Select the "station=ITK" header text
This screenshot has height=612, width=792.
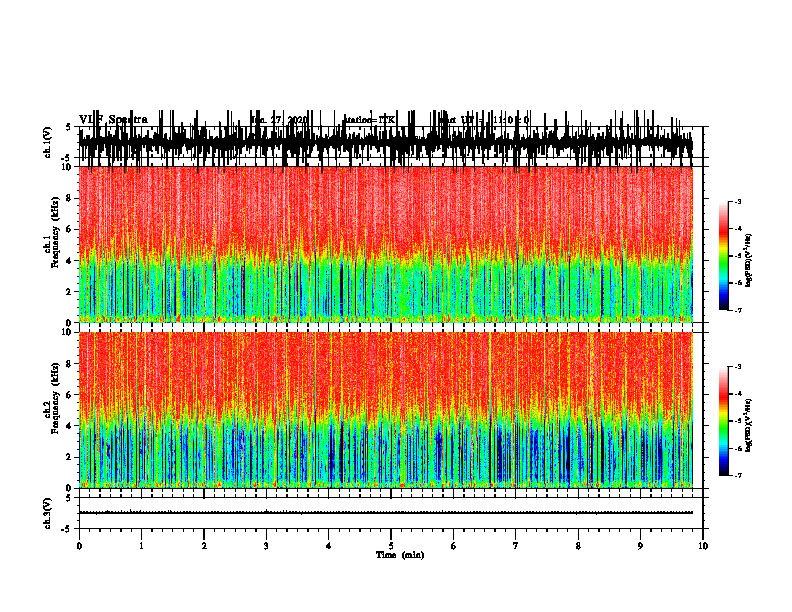tap(370, 120)
